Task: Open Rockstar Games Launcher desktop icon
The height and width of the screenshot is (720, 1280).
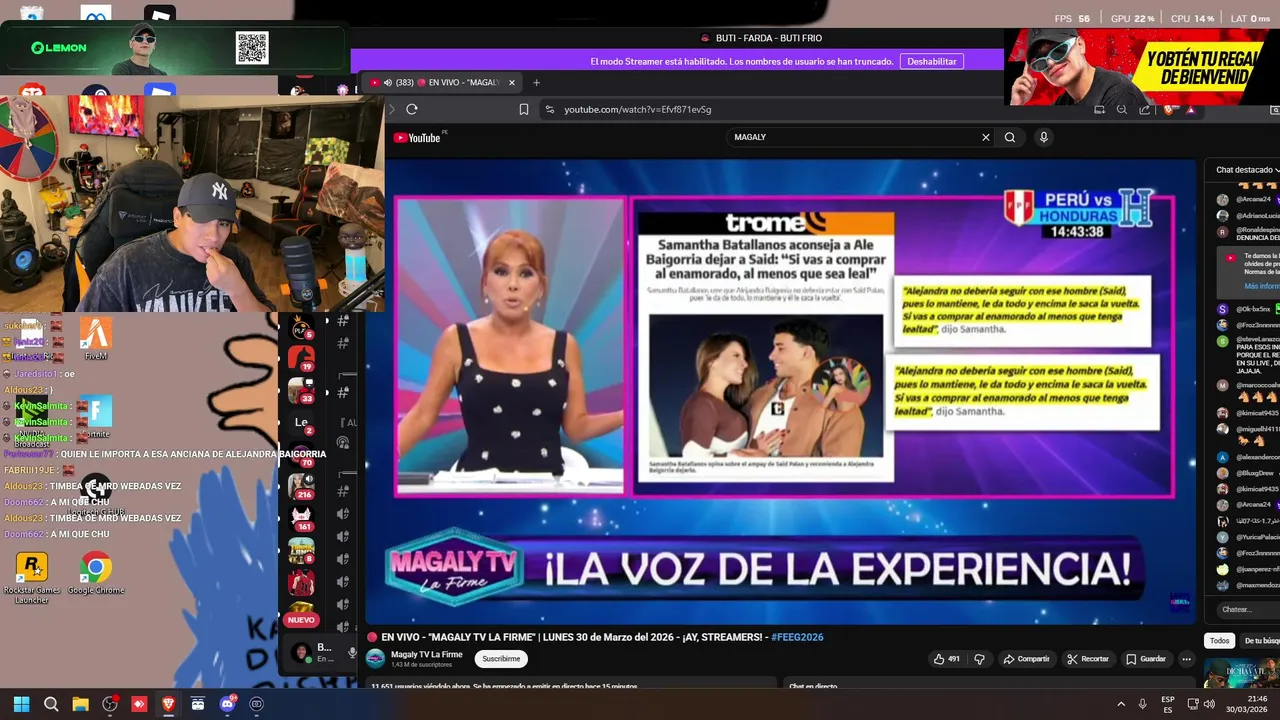Action: click(32, 577)
